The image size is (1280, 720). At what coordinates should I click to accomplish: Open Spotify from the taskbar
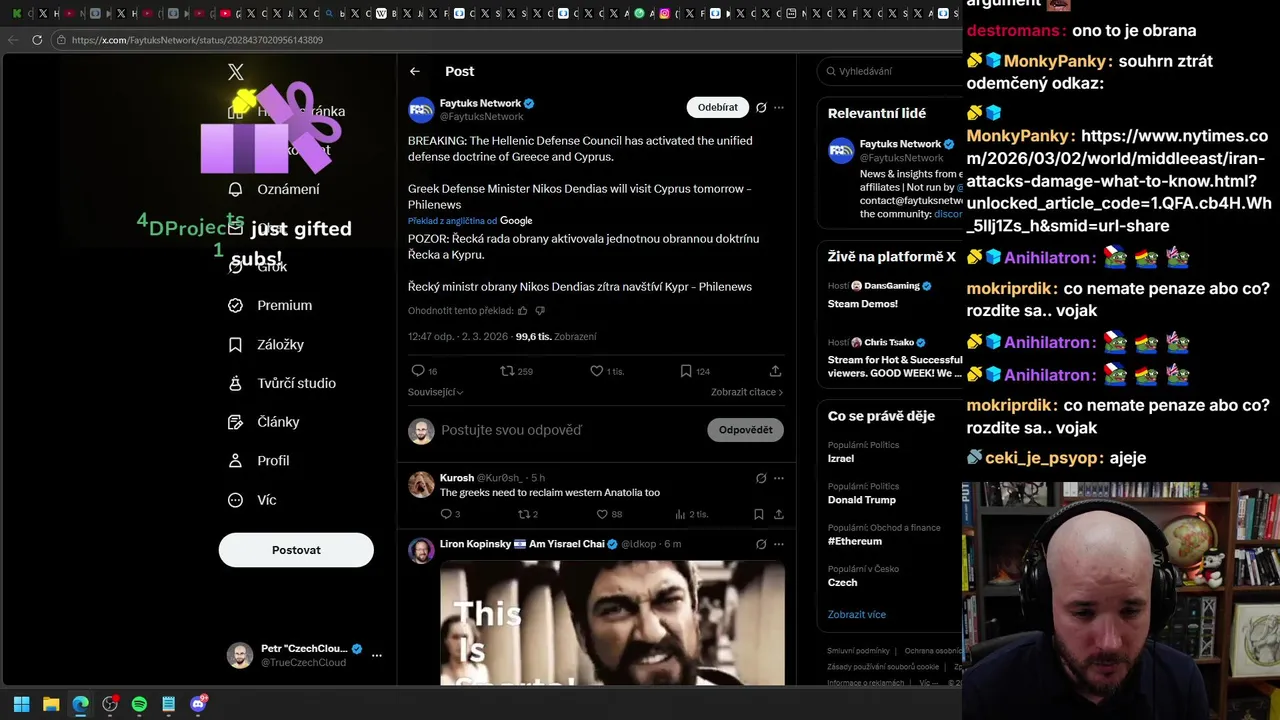click(139, 704)
